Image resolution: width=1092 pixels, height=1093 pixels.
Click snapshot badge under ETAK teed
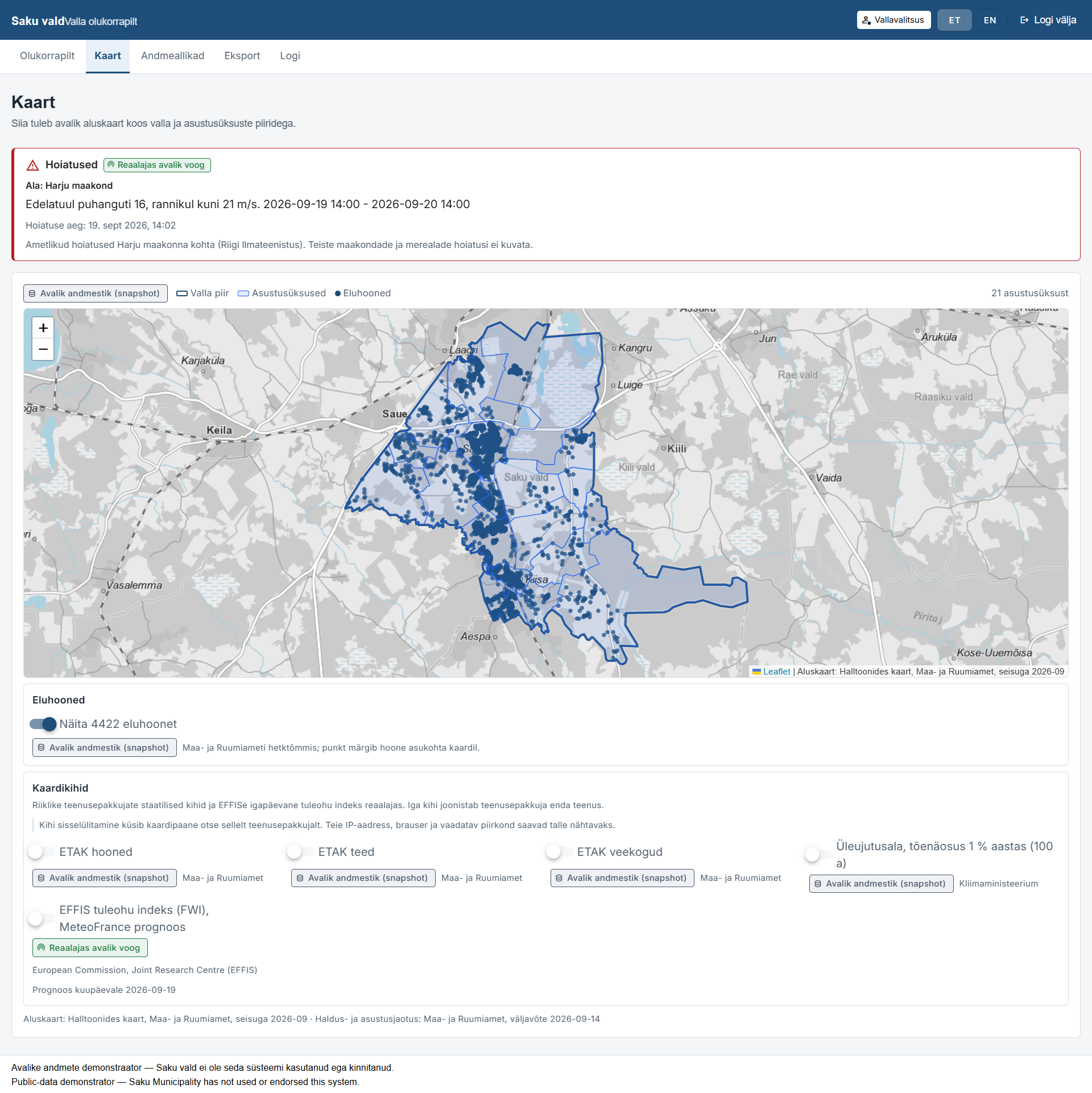coord(363,878)
